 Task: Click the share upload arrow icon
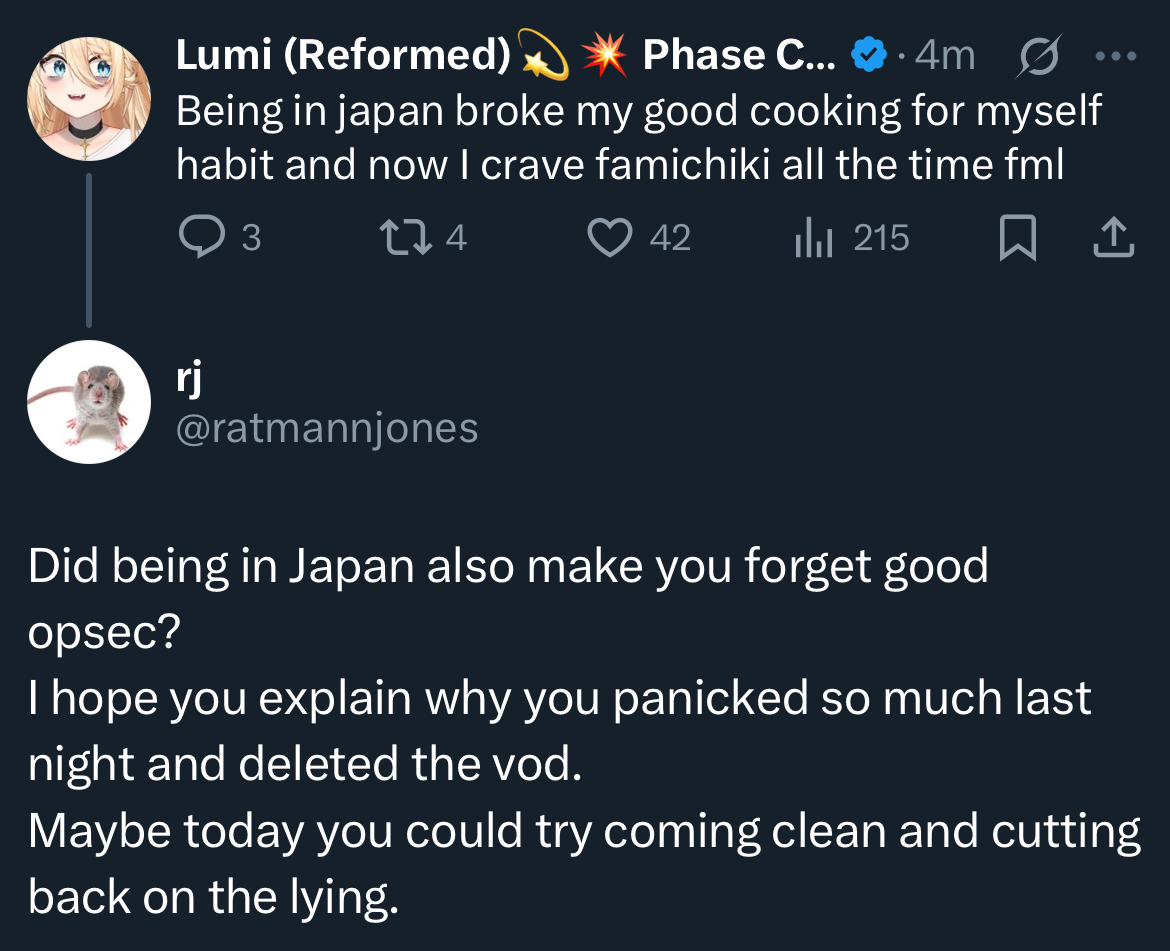[1114, 238]
